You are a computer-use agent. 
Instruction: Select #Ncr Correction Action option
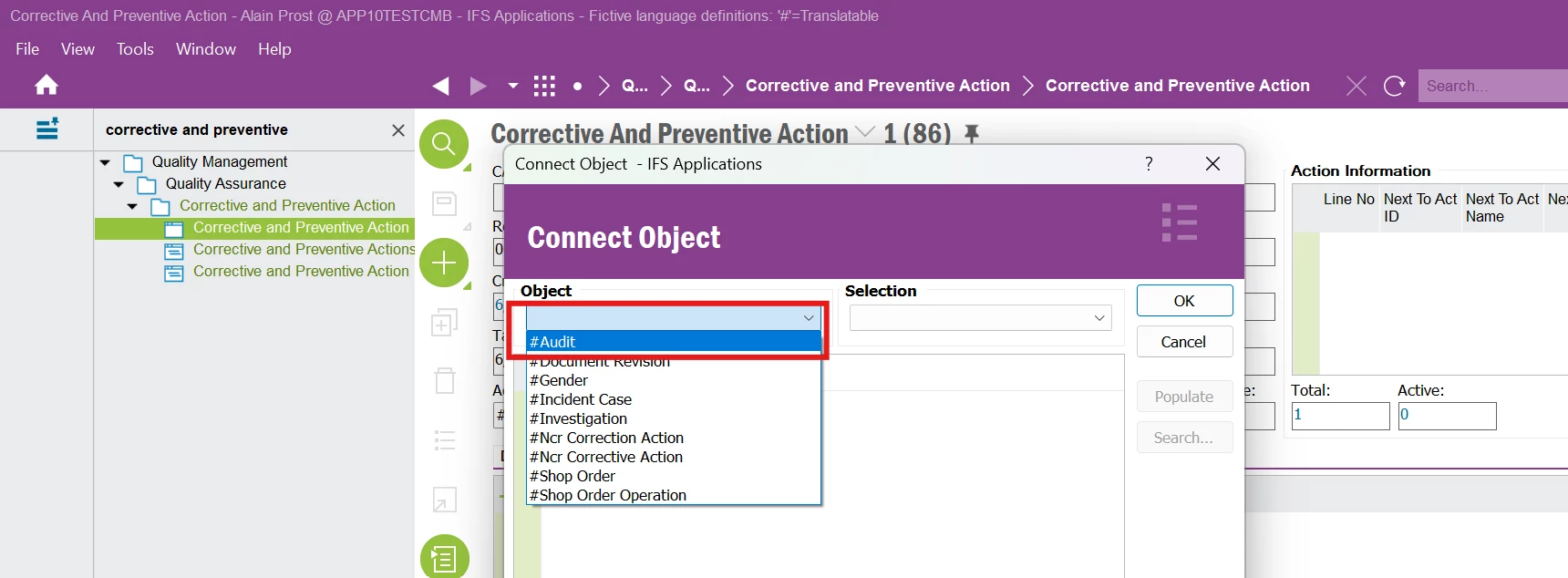pos(674,438)
